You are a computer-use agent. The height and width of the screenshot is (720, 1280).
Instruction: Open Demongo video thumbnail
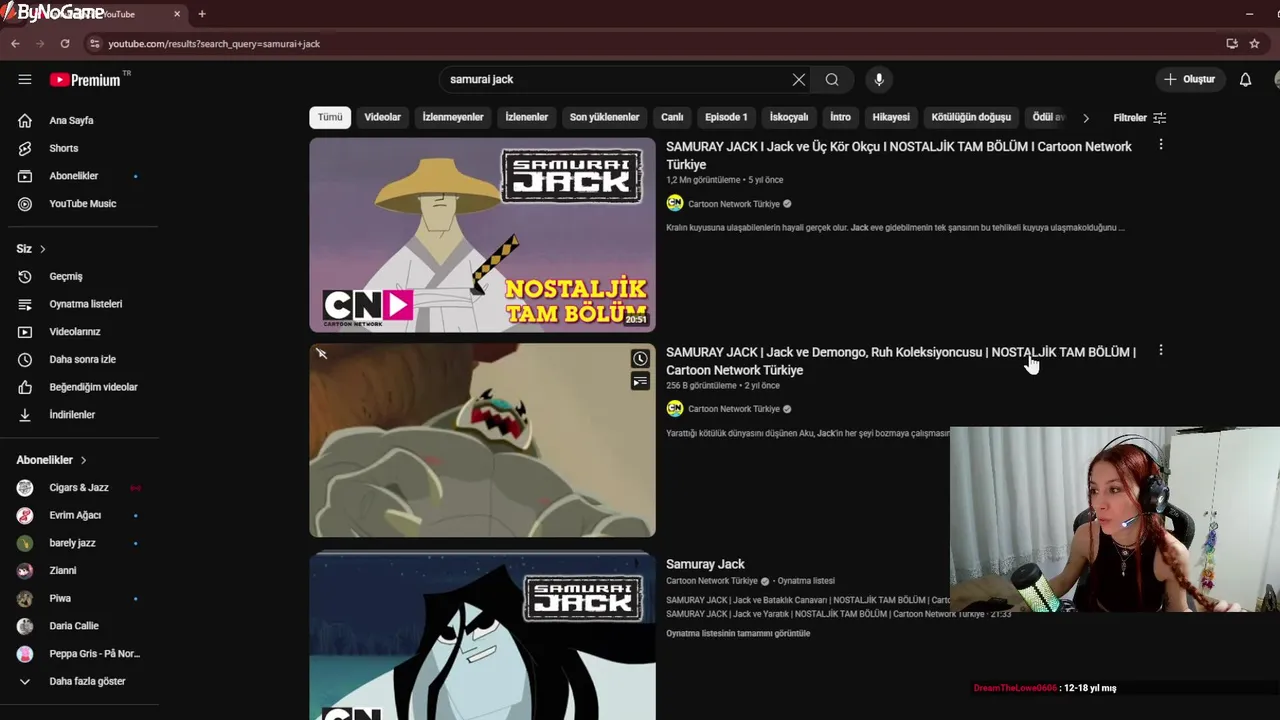482,440
